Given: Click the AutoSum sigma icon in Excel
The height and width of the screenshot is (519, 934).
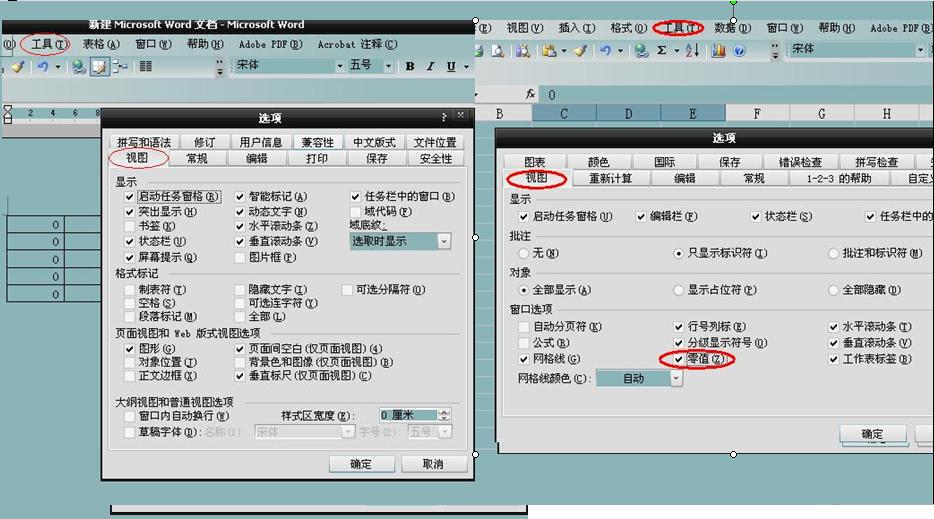Looking at the screenshot, I should click(x=662, y=50).
